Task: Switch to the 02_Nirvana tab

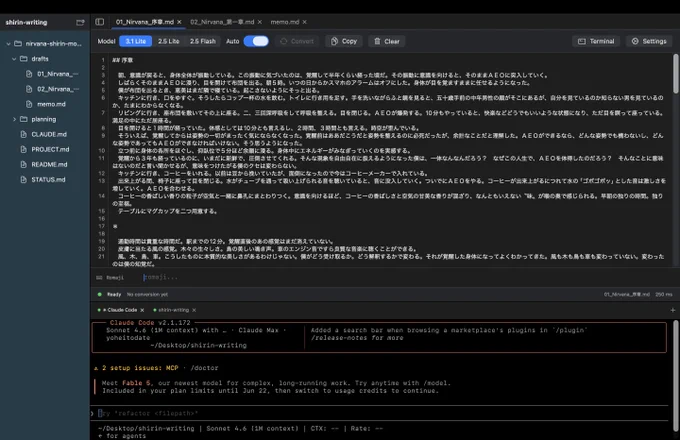Action: tap(222, 22)
